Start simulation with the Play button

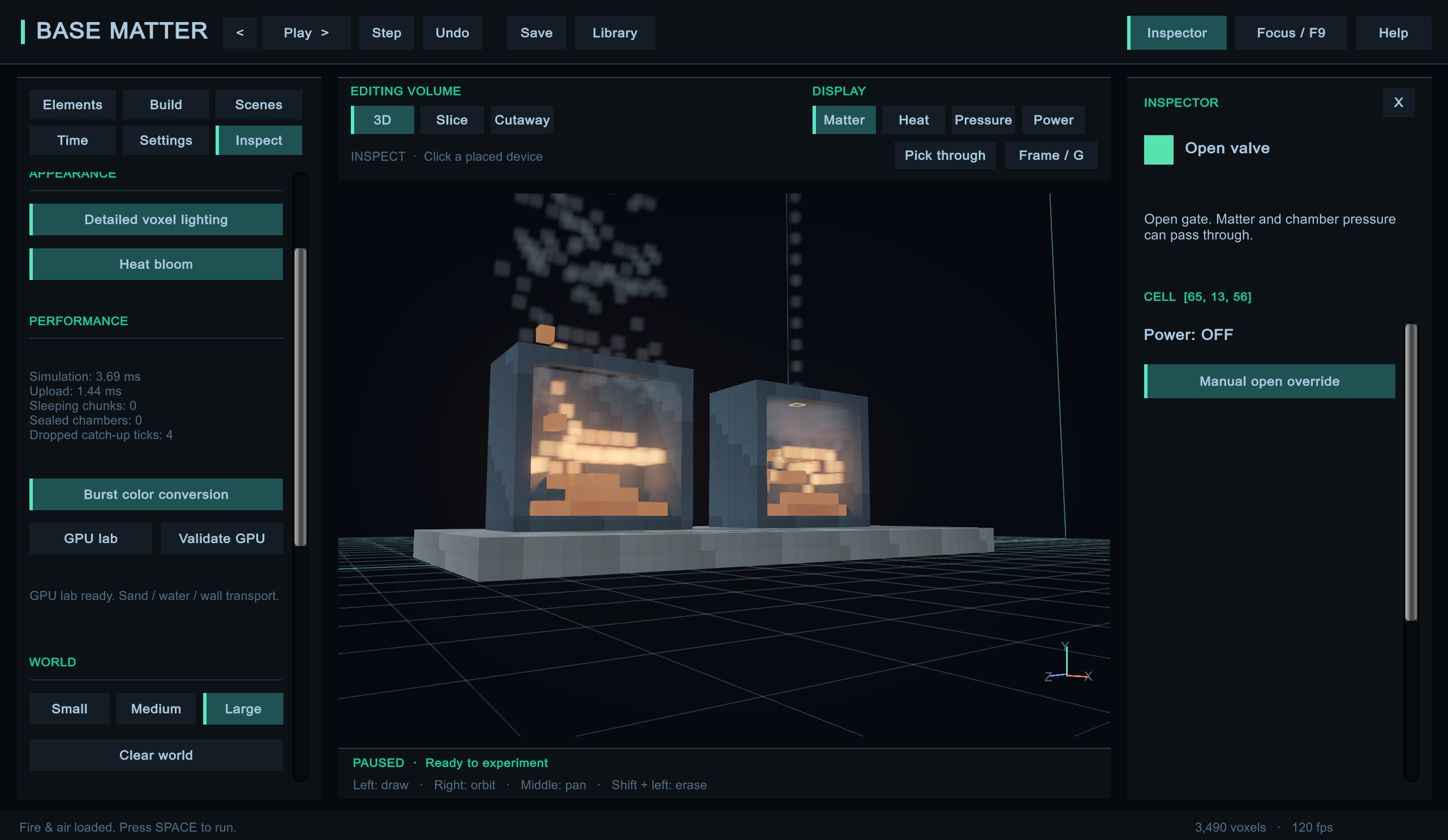tap(306, 33)
